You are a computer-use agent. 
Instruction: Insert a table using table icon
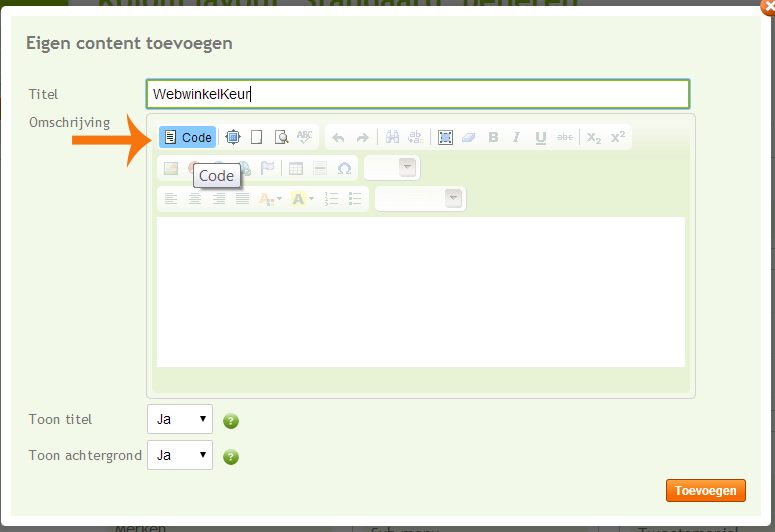click(x=296, y=168)
